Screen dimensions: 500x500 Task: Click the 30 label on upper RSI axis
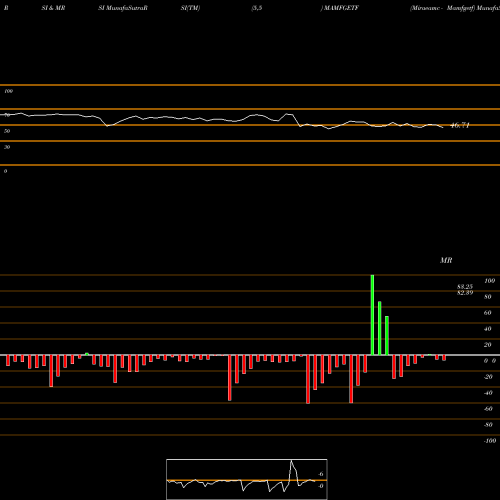[7, 147]
